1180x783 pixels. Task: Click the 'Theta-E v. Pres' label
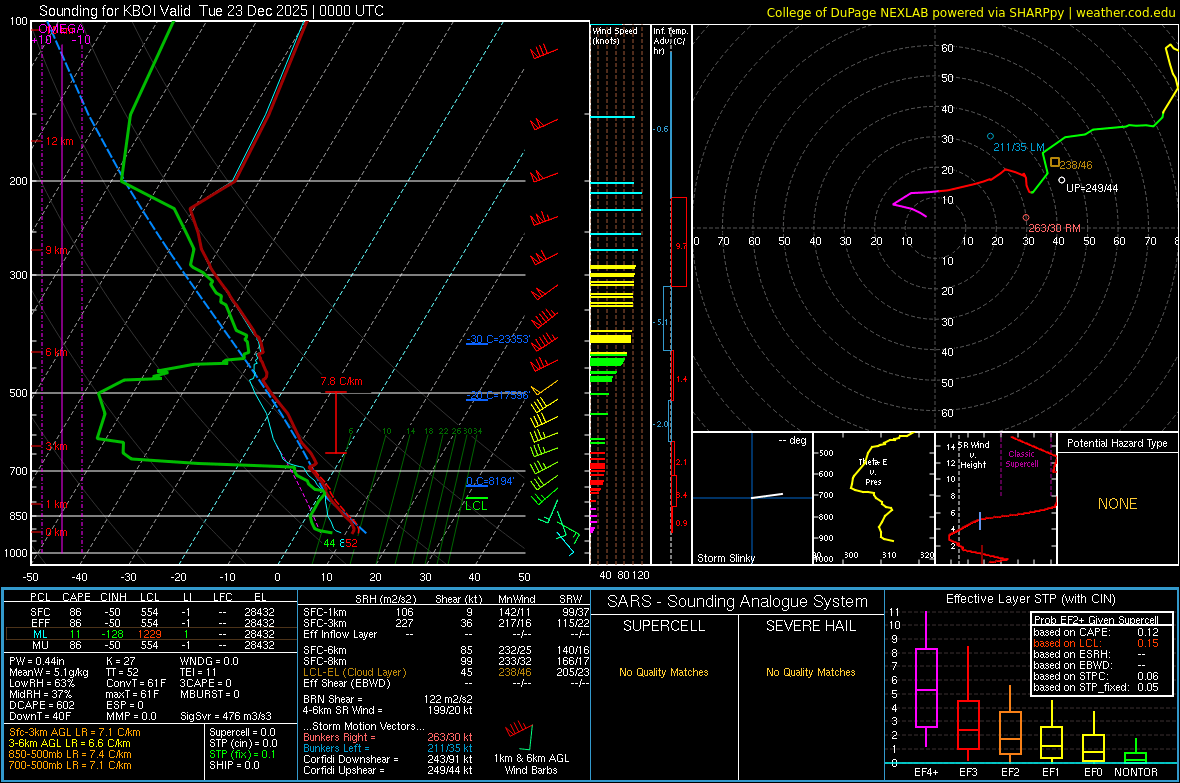click(x=873, y=471)
